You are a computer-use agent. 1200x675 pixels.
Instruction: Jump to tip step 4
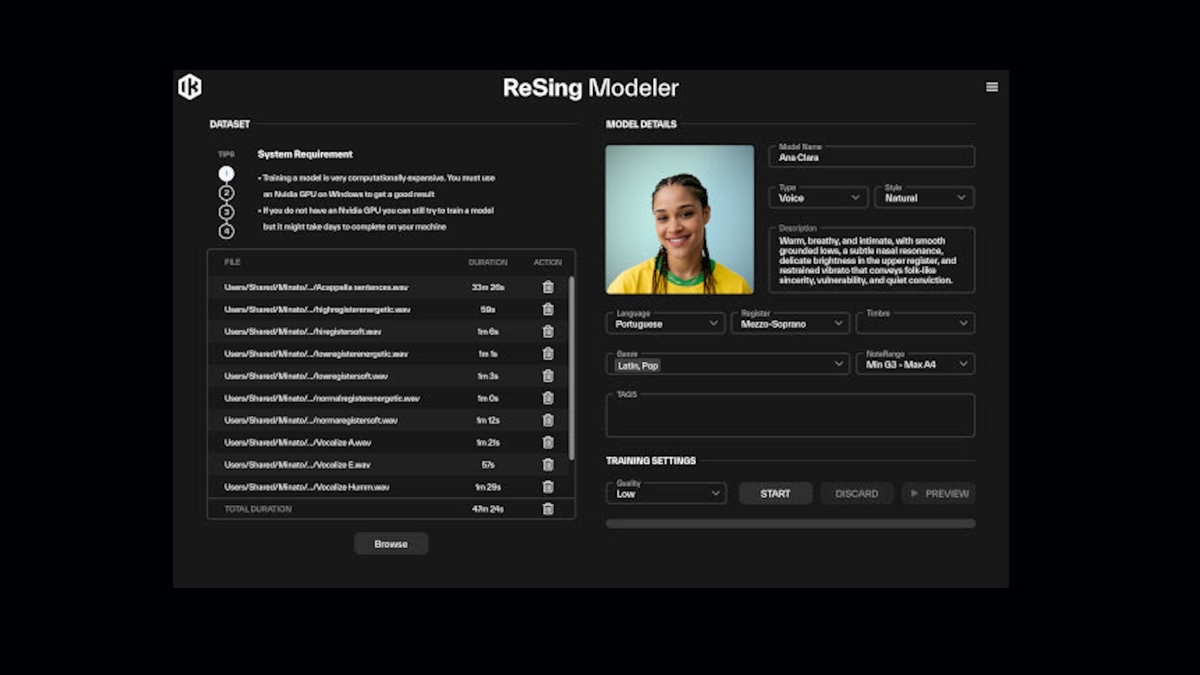(x=226, y=231)
